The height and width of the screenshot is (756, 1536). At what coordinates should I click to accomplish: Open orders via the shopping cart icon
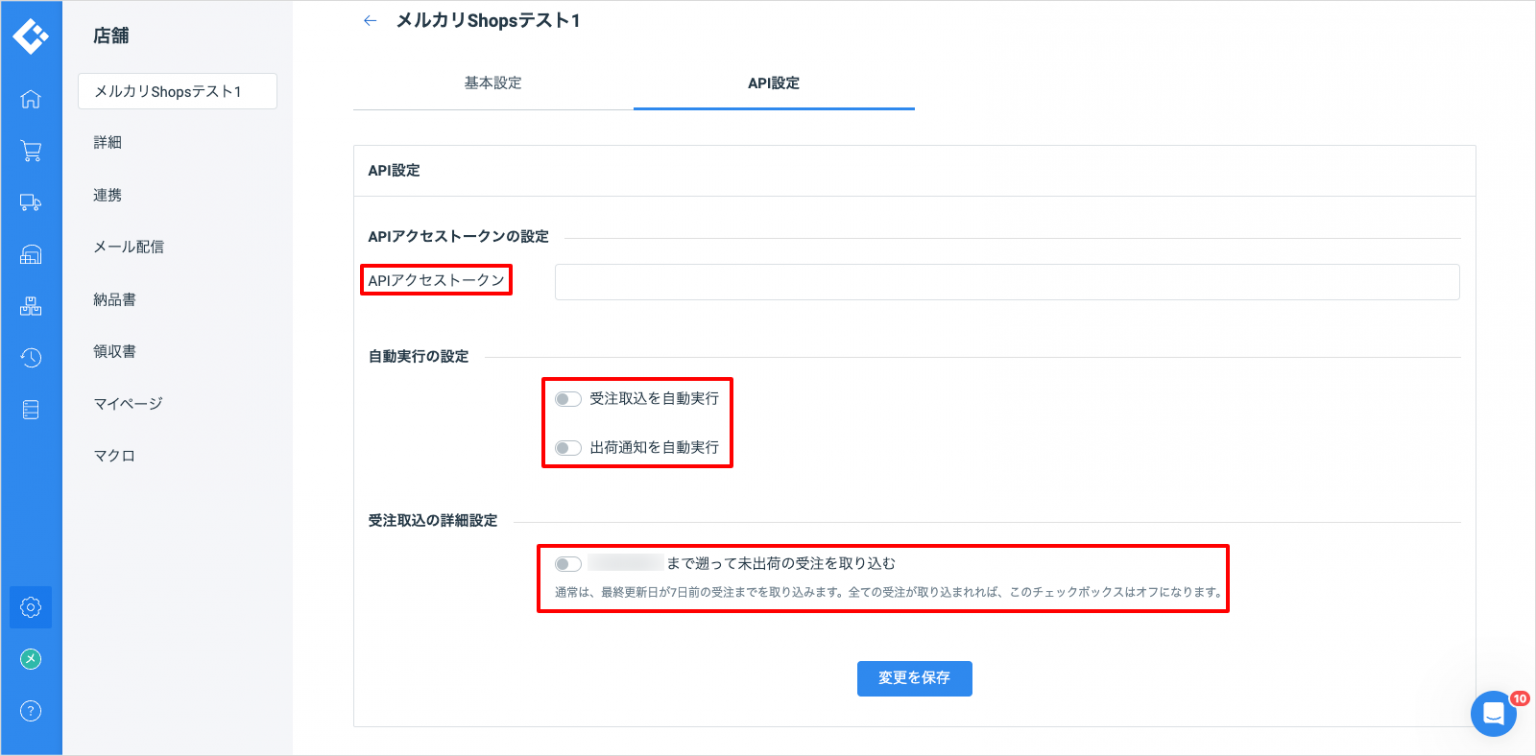pos(31,150)
